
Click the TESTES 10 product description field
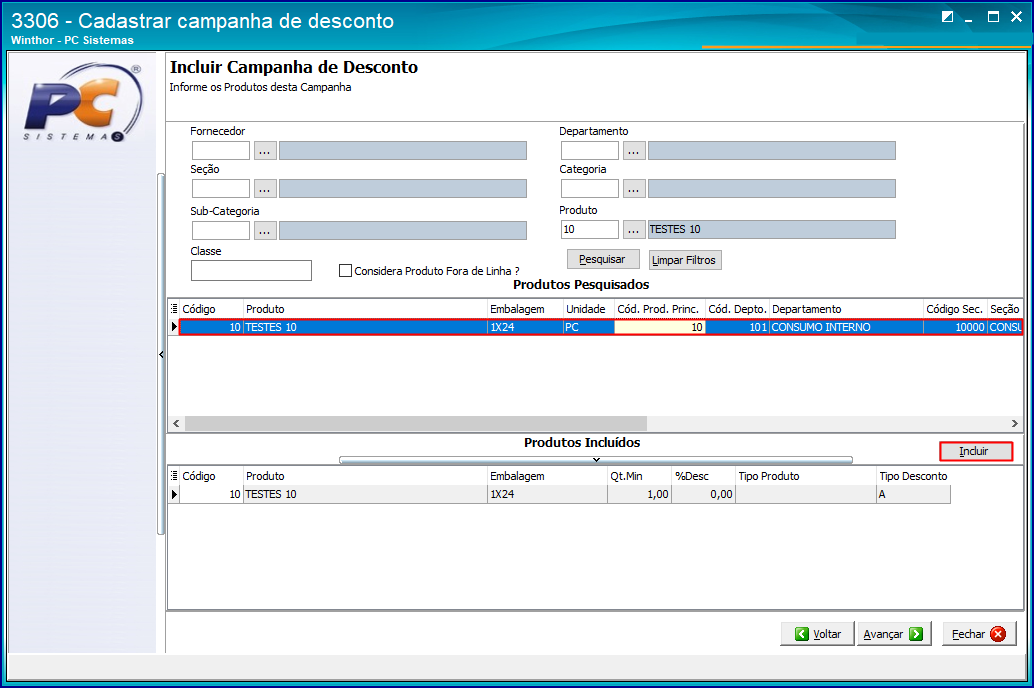[772, 230]
